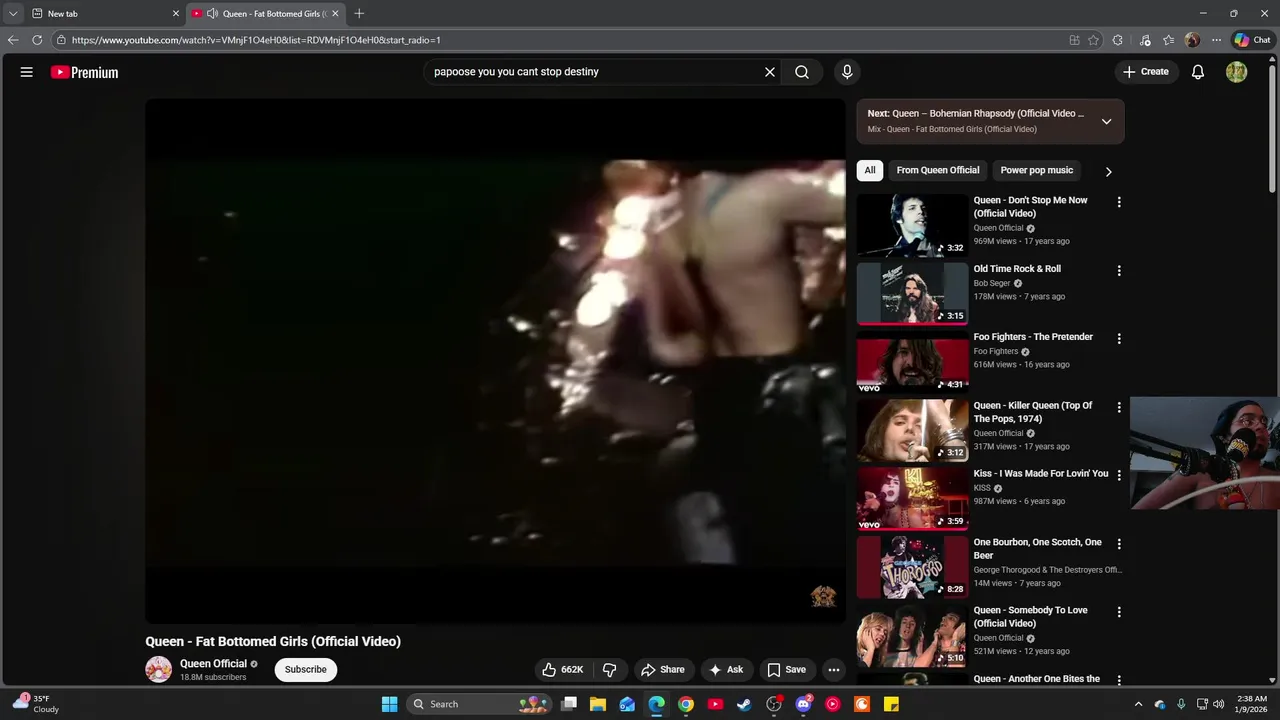
Task: Save video to a playlist
Action: tap(786, 670)
